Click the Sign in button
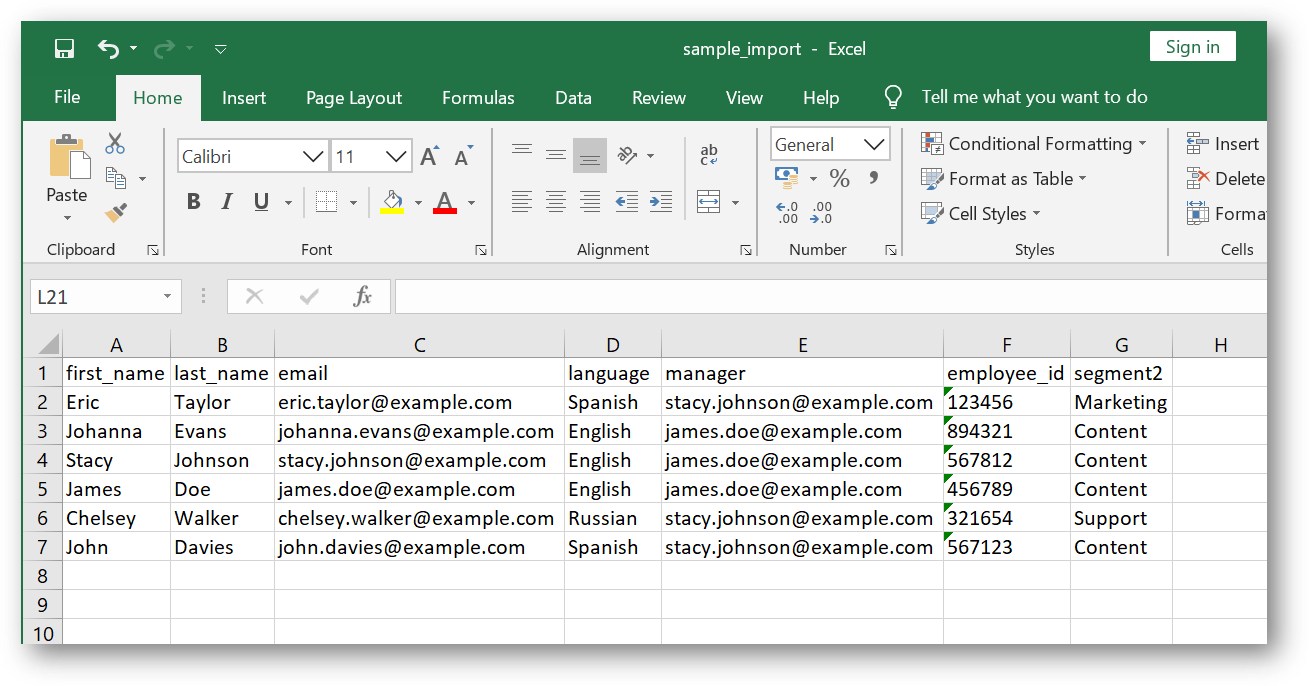This screenshot has width=1309, height=686. tap(1192, 46)
